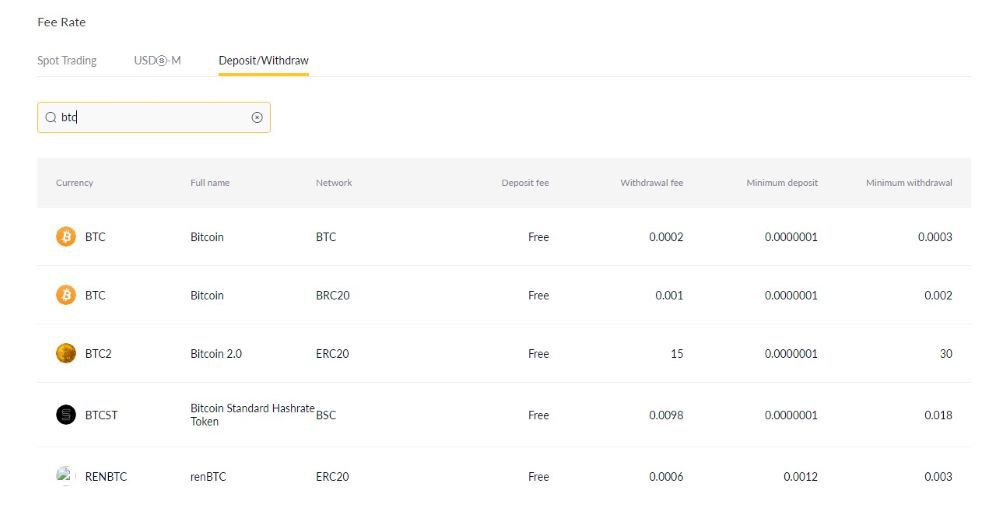Click the Currency column header
1000x505 pixels.
[75, 183]
